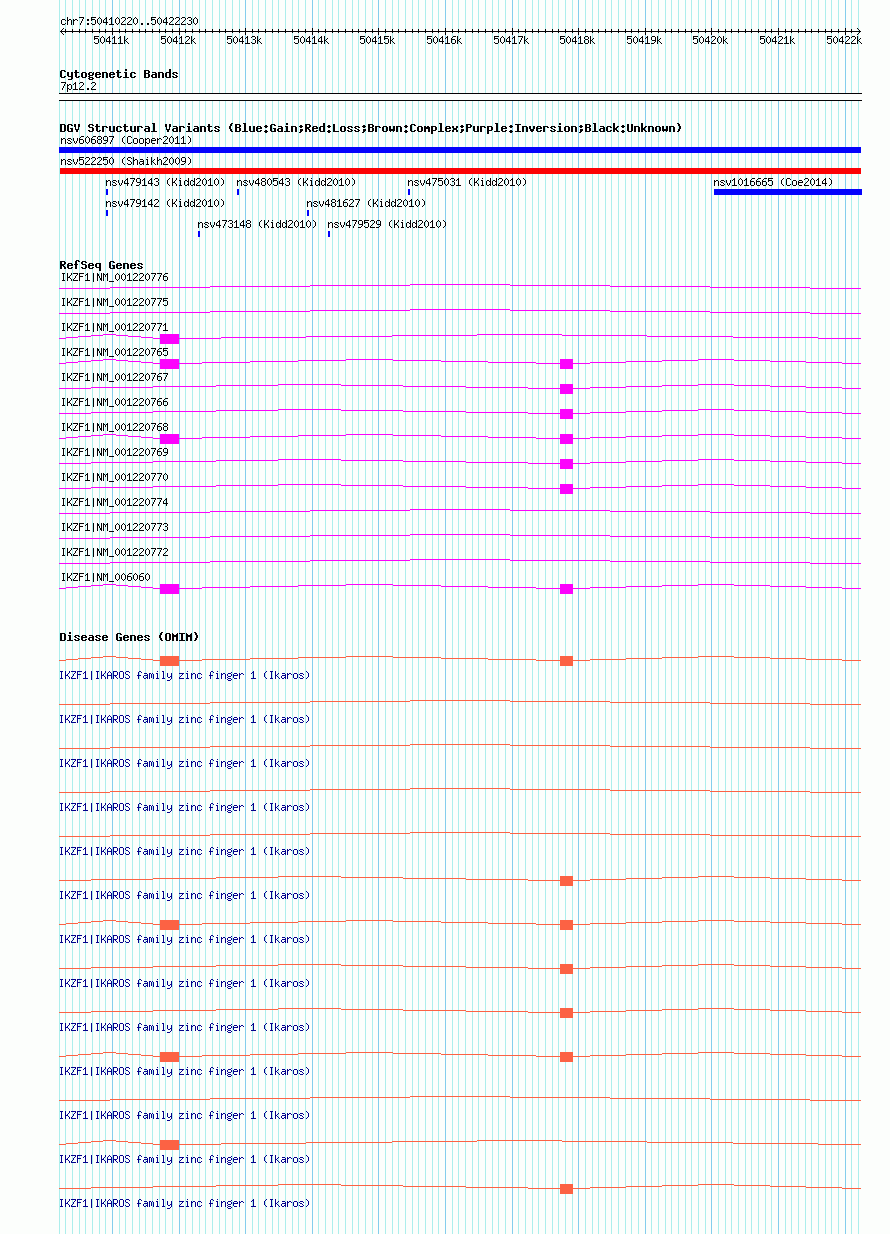Click the RefSeq Genes track title
This screenshot has width=890, height=1234.
pyautogui.click(x=101, y=265)
